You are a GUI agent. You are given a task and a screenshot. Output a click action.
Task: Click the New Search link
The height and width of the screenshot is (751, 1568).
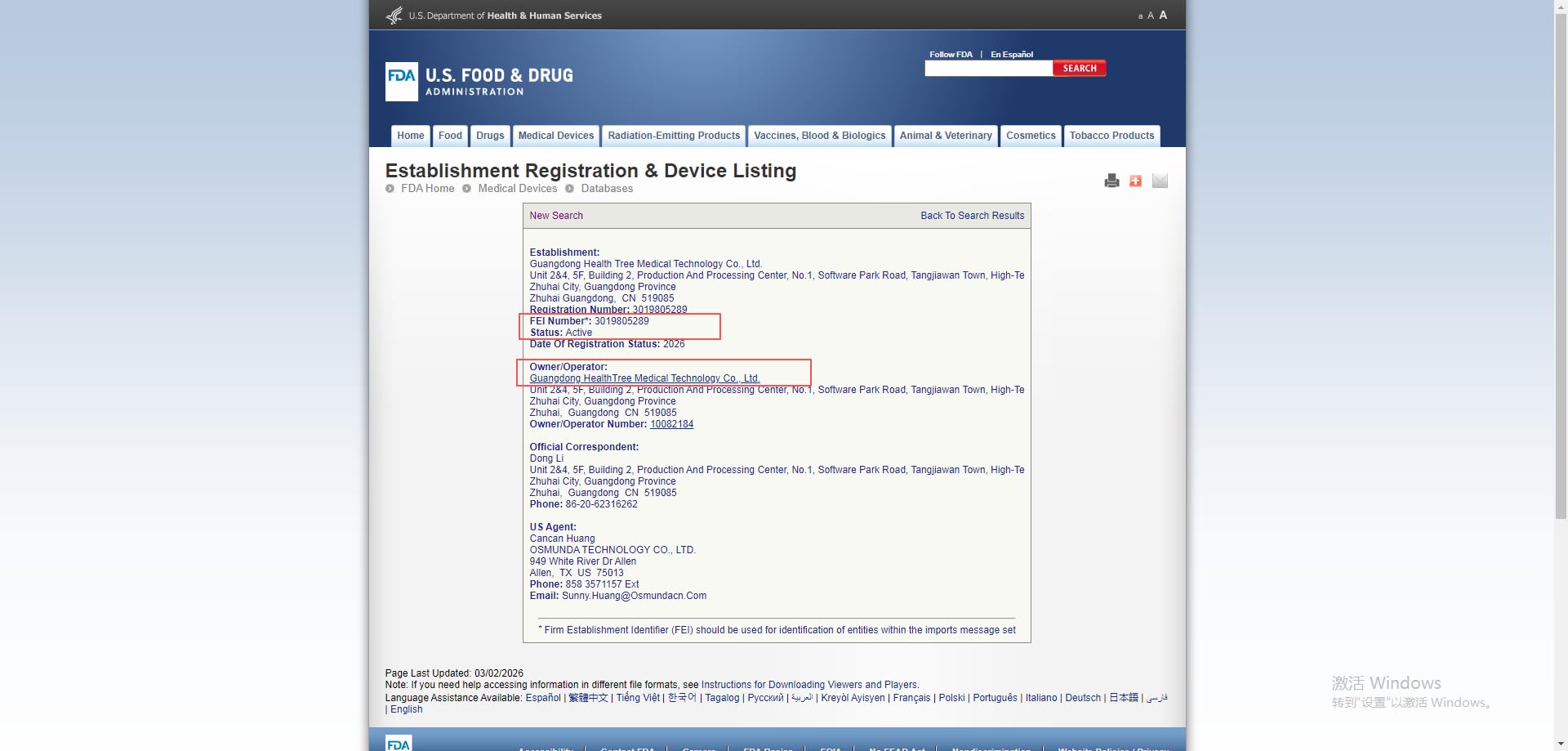click(x=556, y=216)
